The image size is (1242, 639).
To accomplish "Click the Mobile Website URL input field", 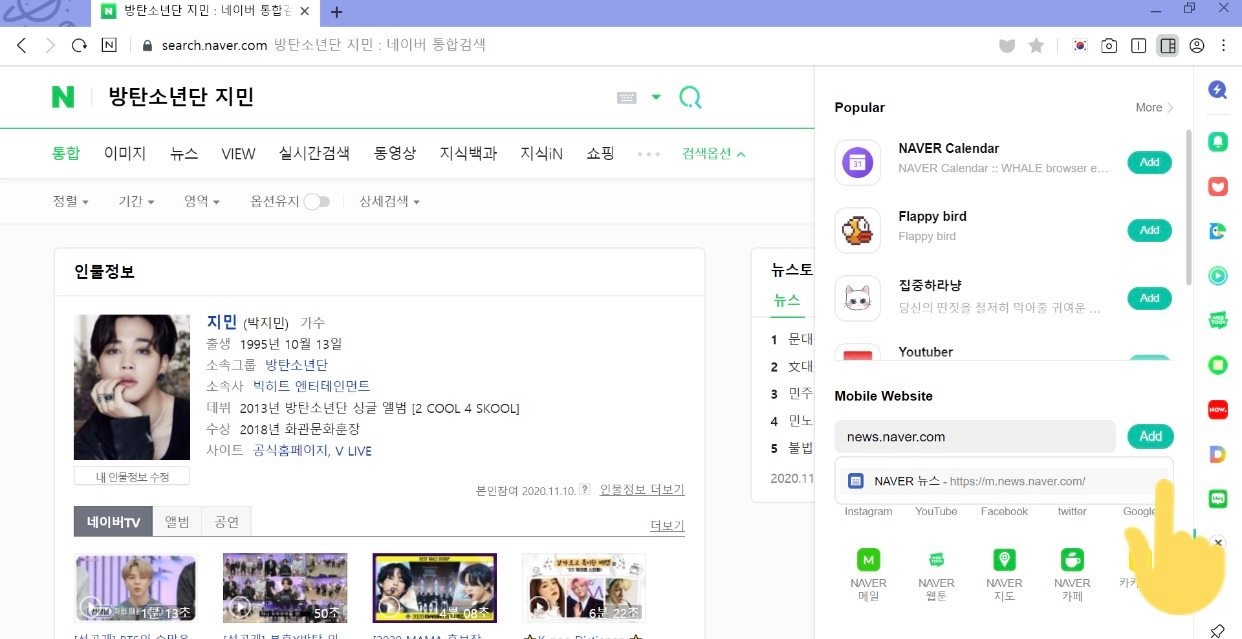I will click(x=975, y=436).
